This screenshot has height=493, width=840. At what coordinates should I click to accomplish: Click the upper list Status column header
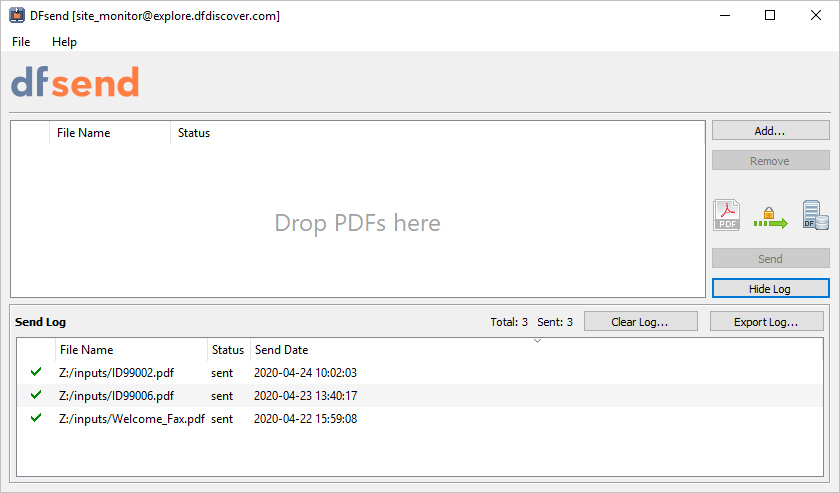click(194, 133)
